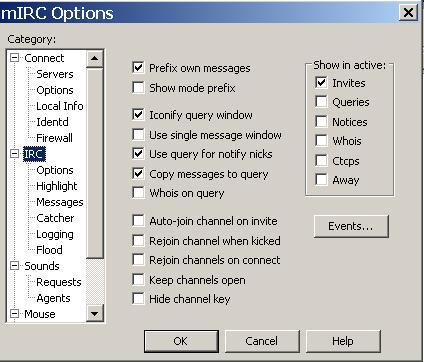Close the mIRC Options dialog
Image resolution: width=424 pixels, height=362 pixels.
tap(408, 12)
